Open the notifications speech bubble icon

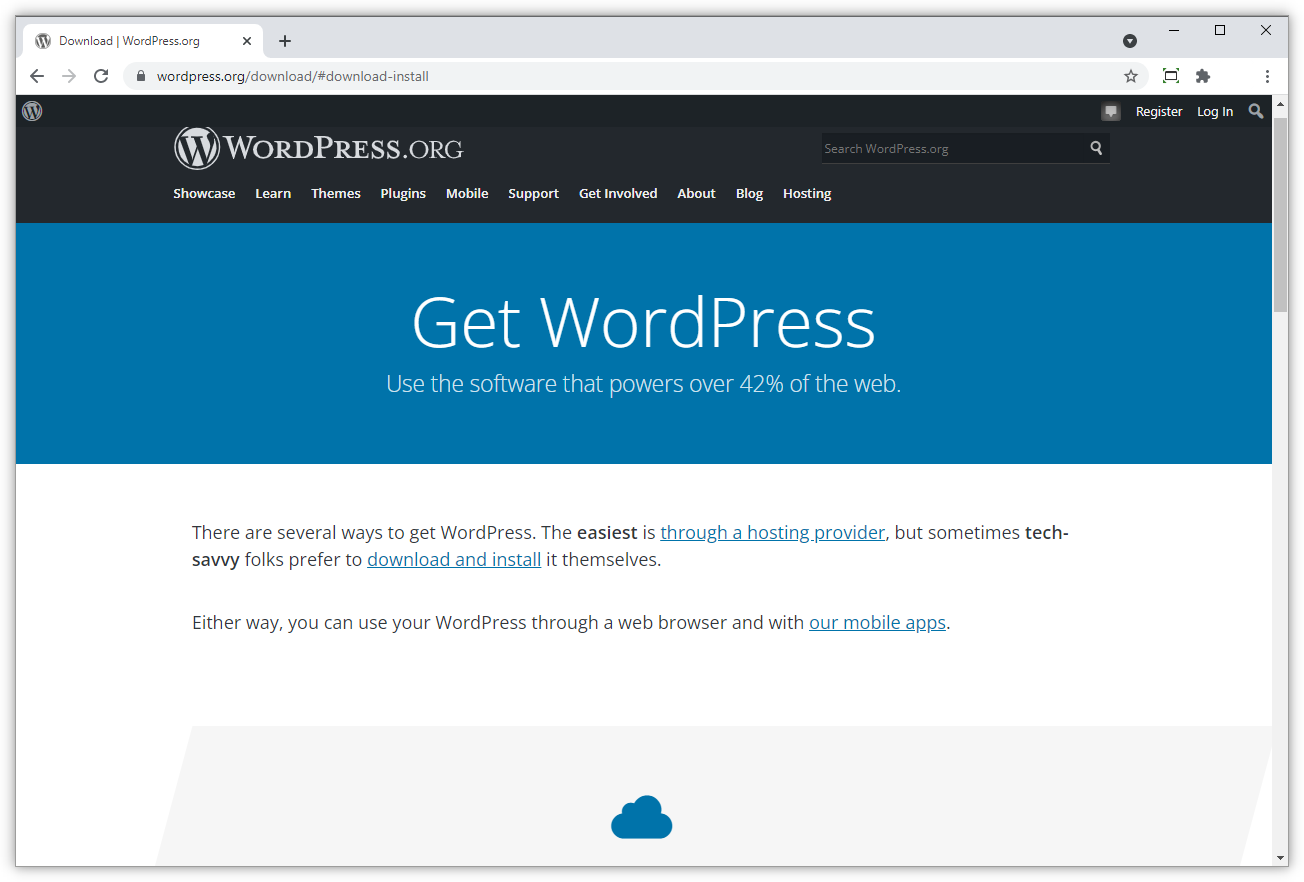point(1110,112)
